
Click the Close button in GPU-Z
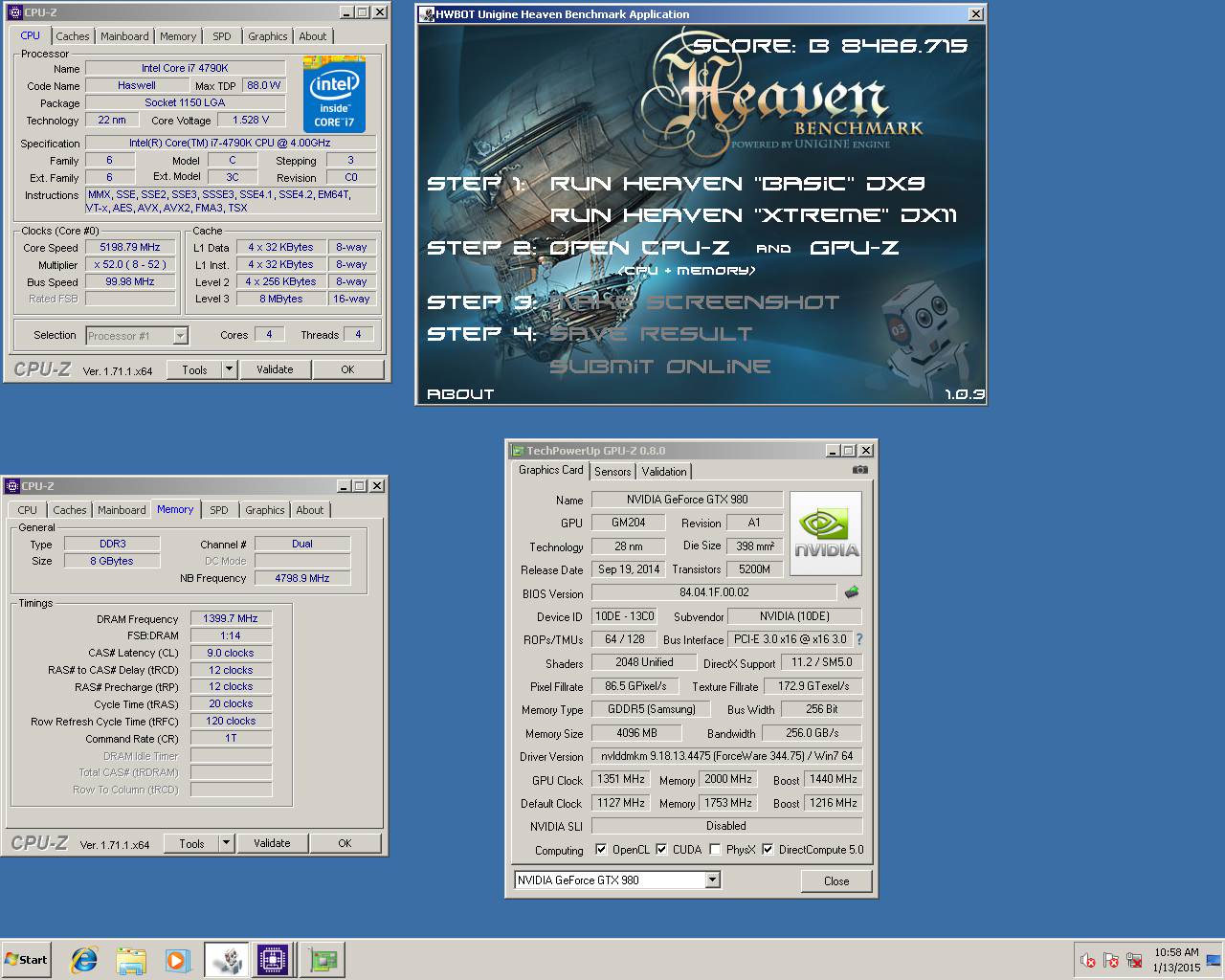pos(836,881)
